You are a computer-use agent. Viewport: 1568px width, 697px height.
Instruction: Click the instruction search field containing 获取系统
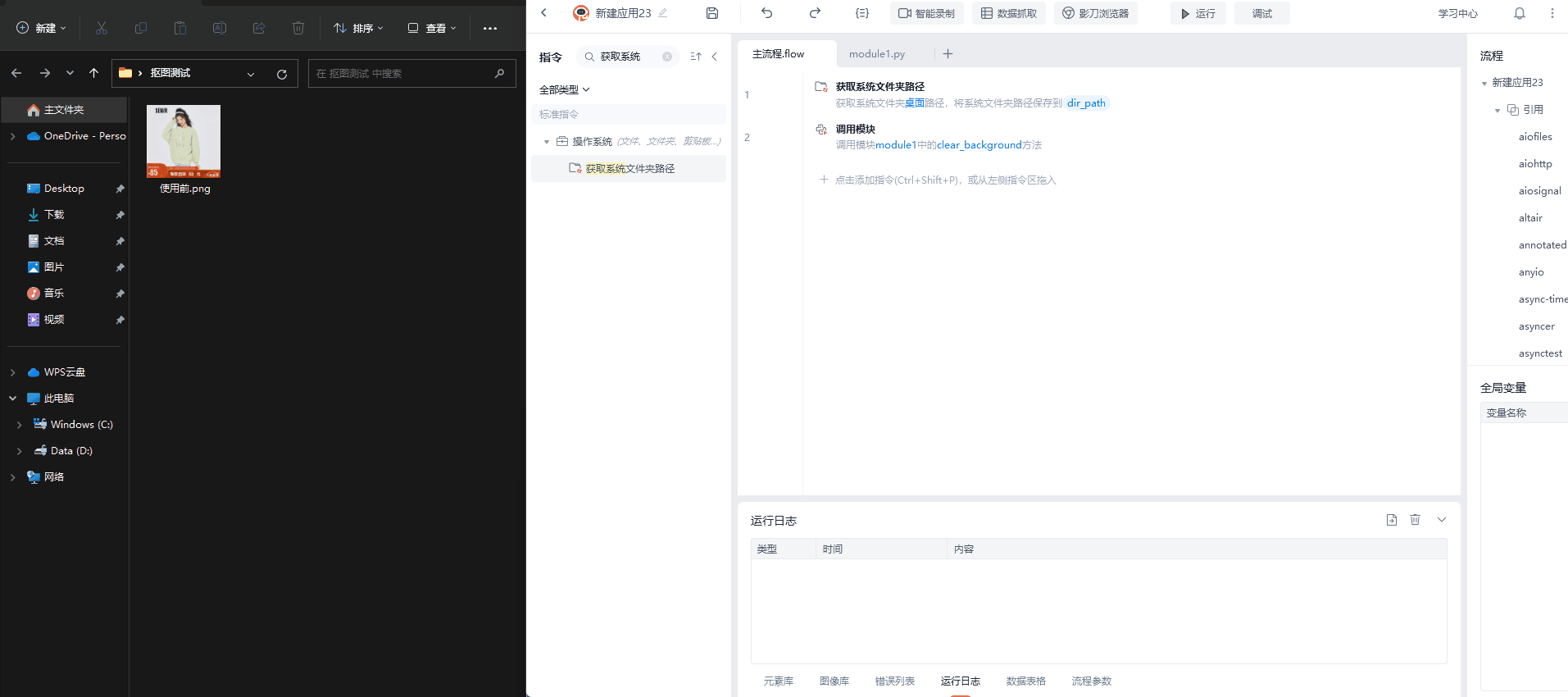click(x=628, y=57)
